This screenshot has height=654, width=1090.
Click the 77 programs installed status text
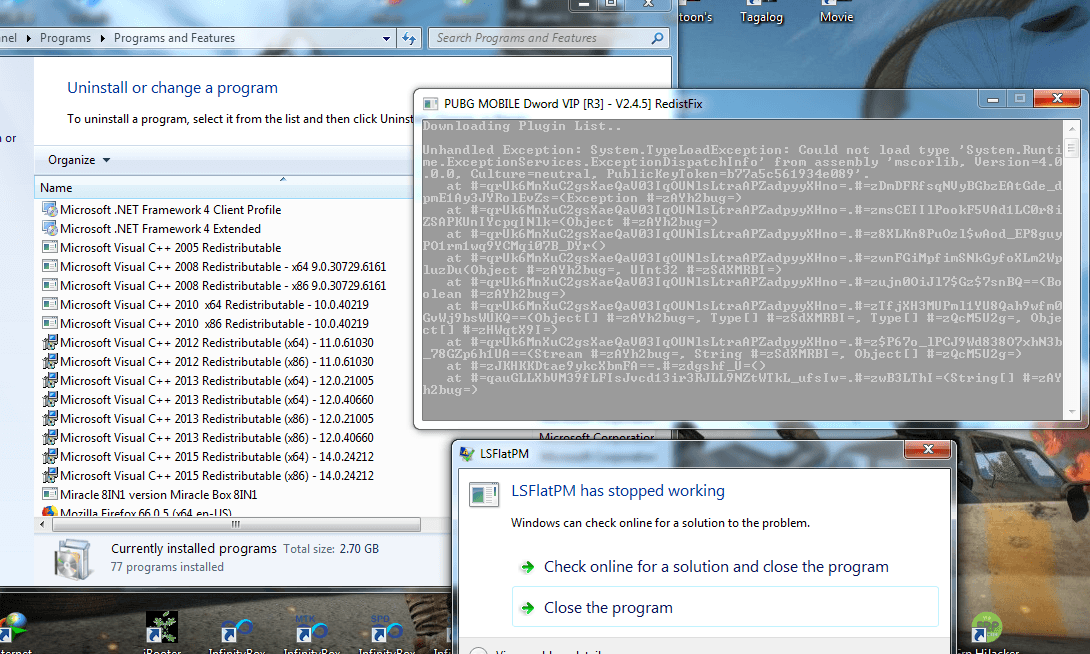[x=167, y=567]
